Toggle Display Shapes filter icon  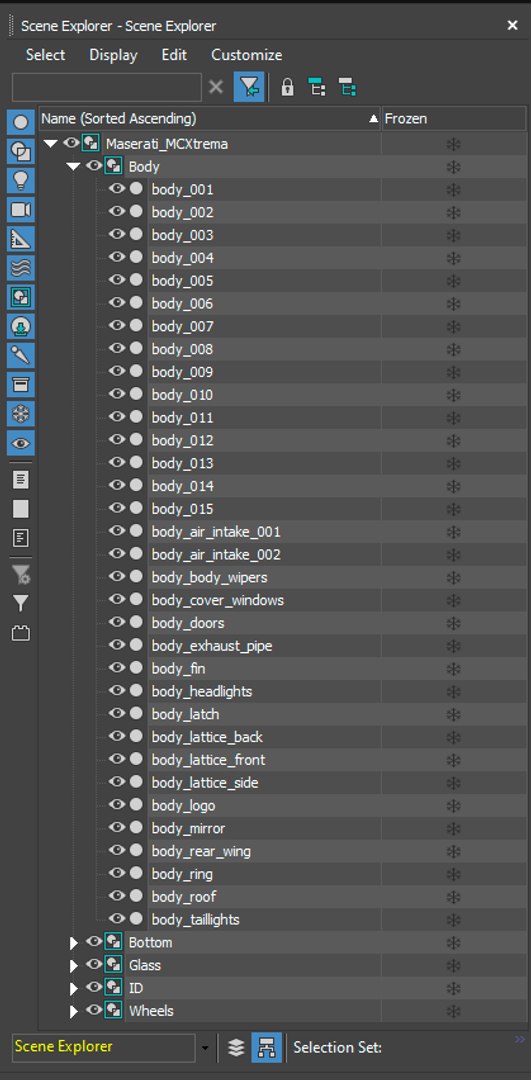(21, 152)
